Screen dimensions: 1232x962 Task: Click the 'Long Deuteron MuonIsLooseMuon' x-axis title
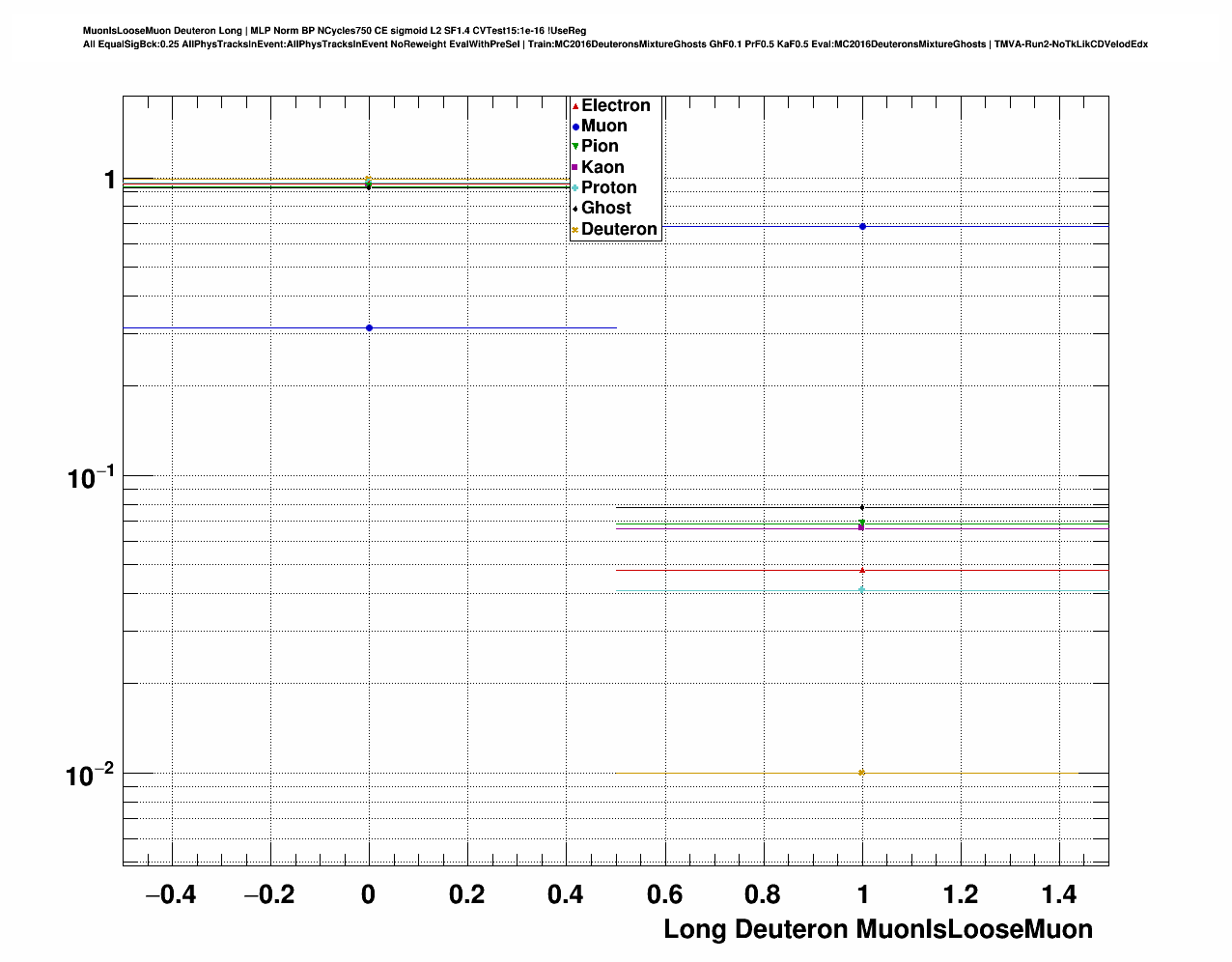(878, 929)
